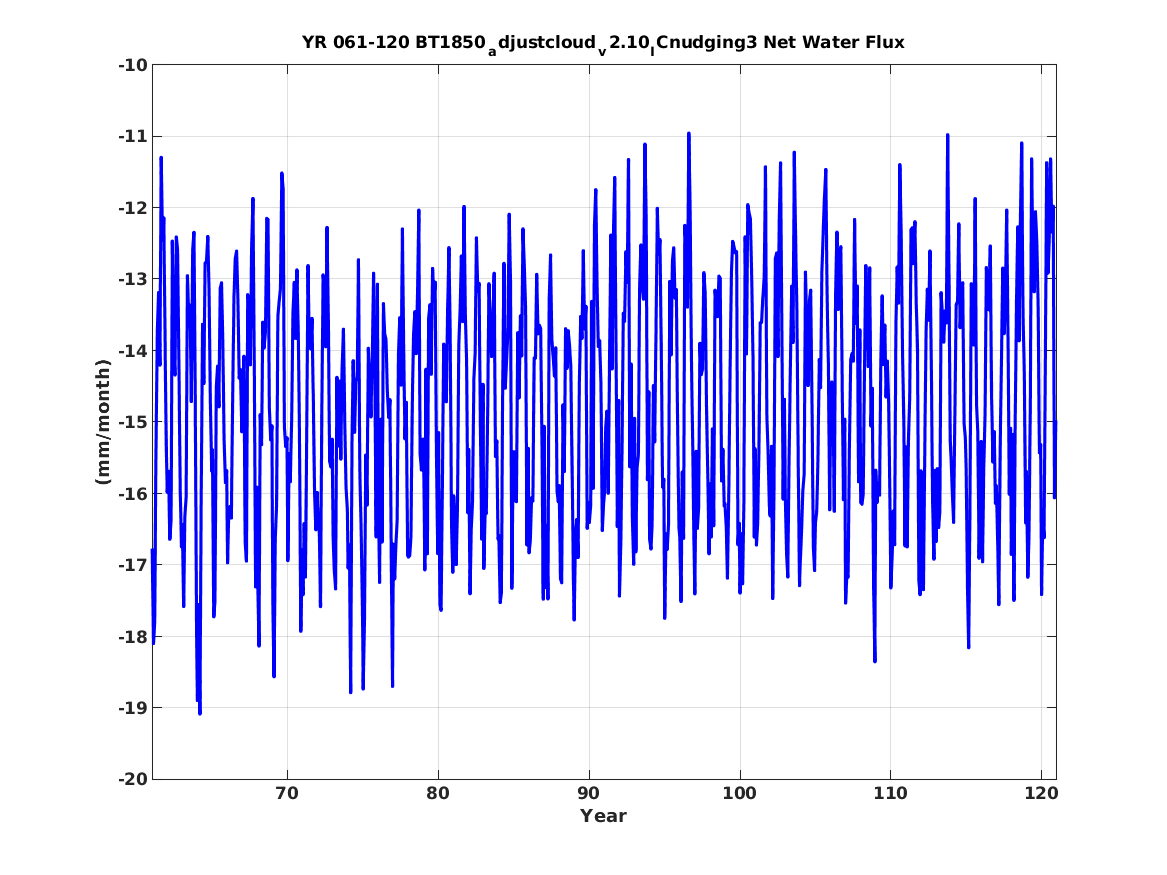Pick the y-axis tick label -12
The image size is (1167, 875).
click(132, 208)
